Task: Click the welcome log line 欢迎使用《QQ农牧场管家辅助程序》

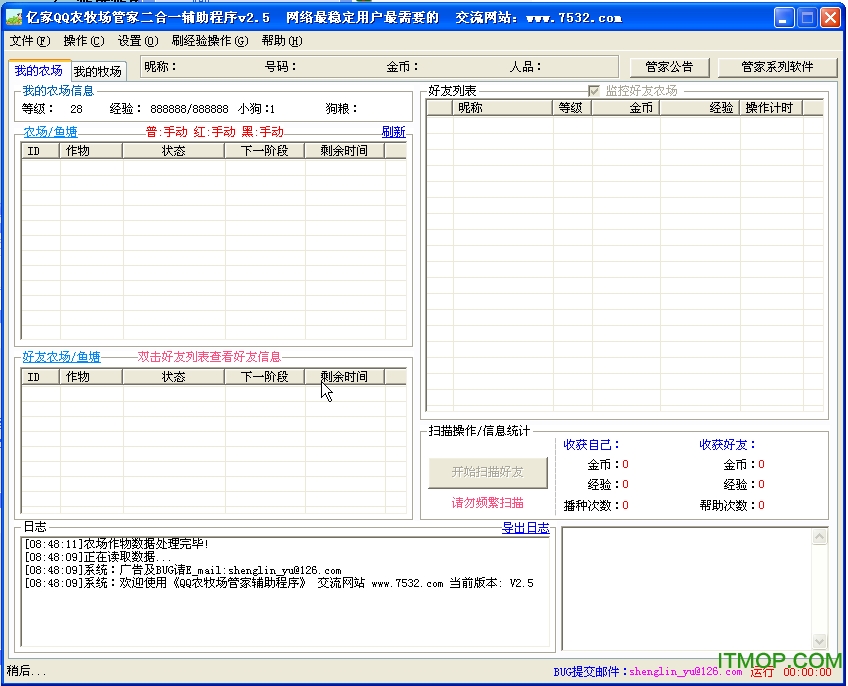Action: click(279, 583)
